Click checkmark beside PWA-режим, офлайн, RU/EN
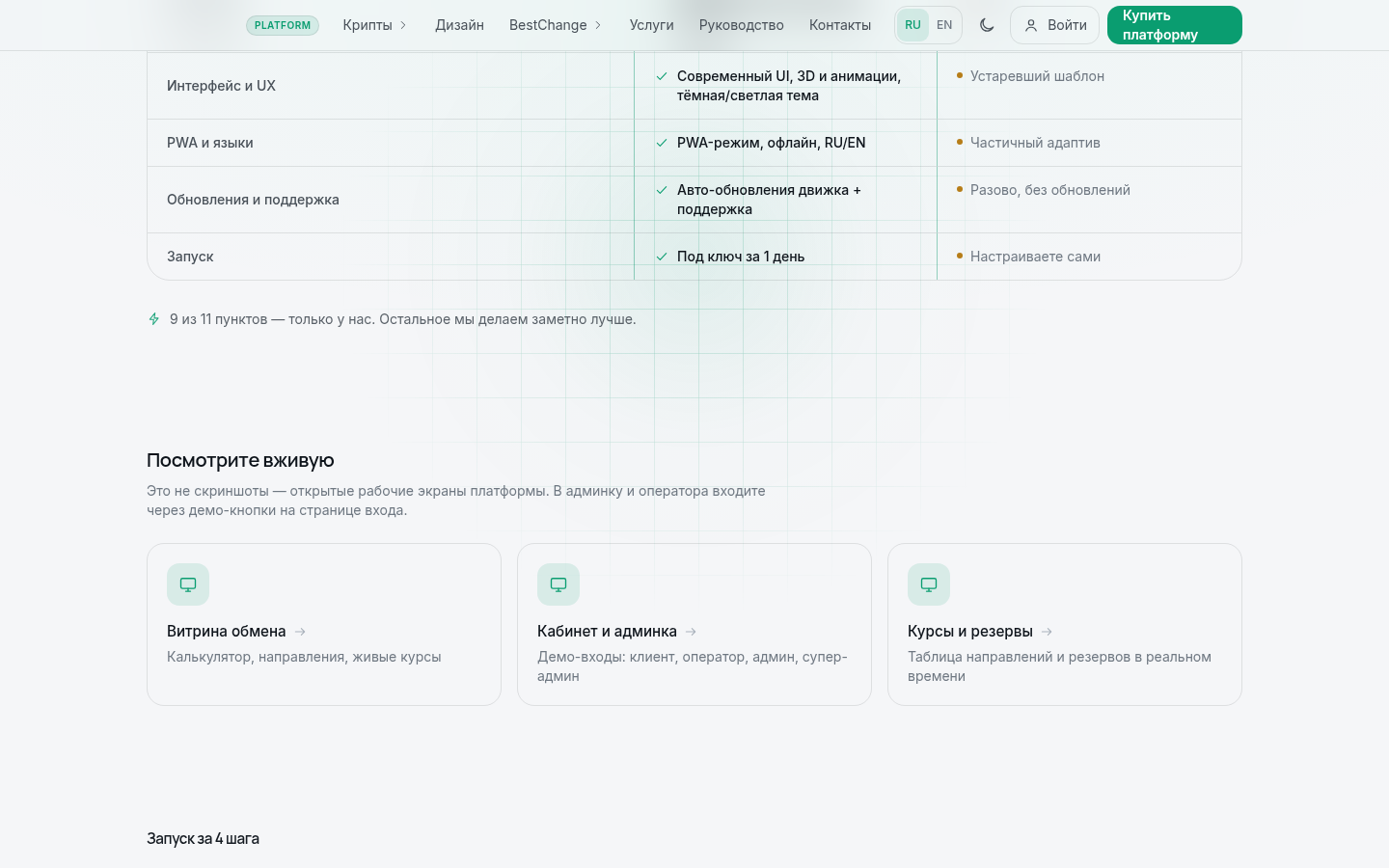 (662, 143)
